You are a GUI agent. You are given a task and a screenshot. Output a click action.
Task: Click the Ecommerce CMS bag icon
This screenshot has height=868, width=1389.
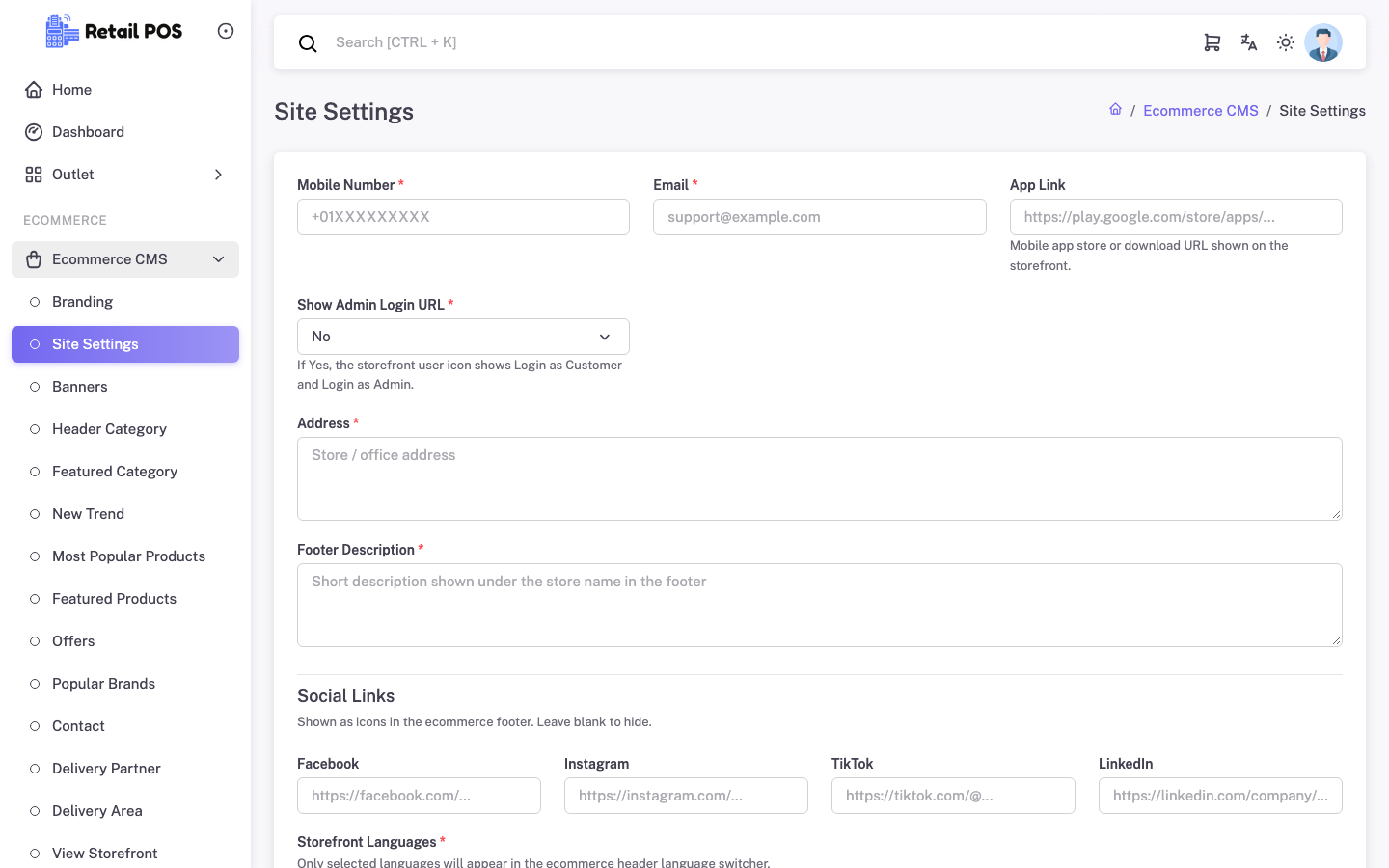point(34,259)
